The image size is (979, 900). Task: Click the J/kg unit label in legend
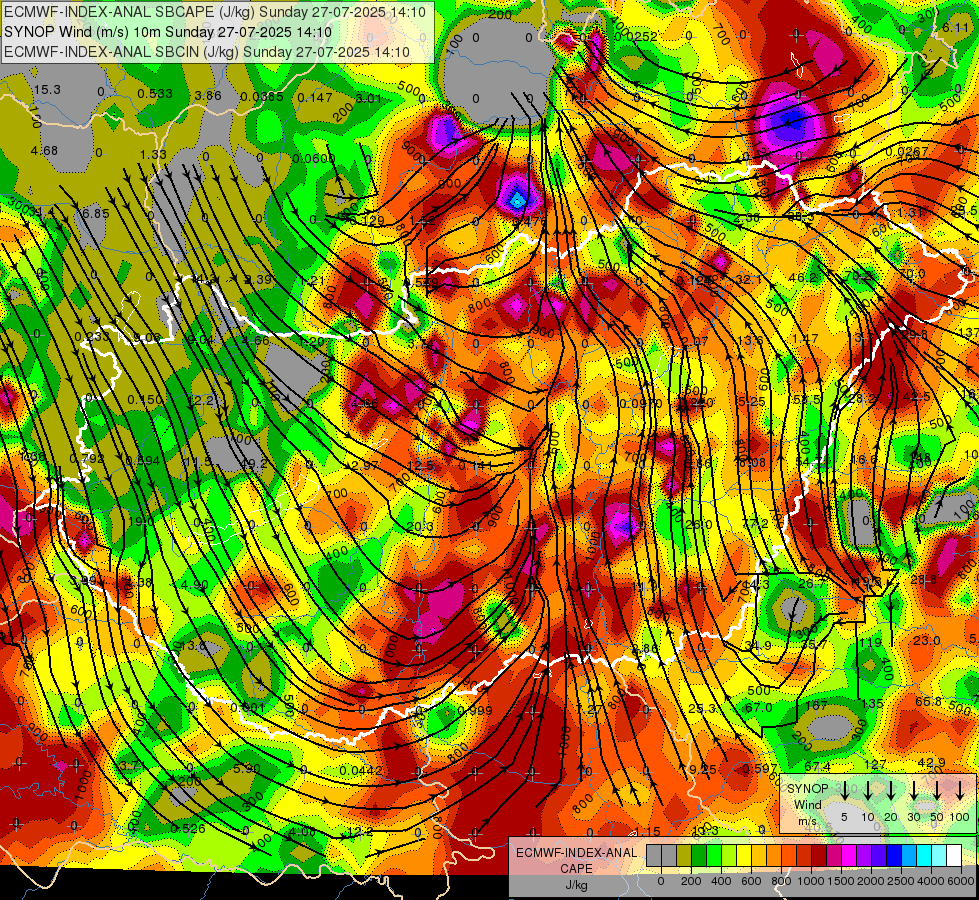point(576,885)
